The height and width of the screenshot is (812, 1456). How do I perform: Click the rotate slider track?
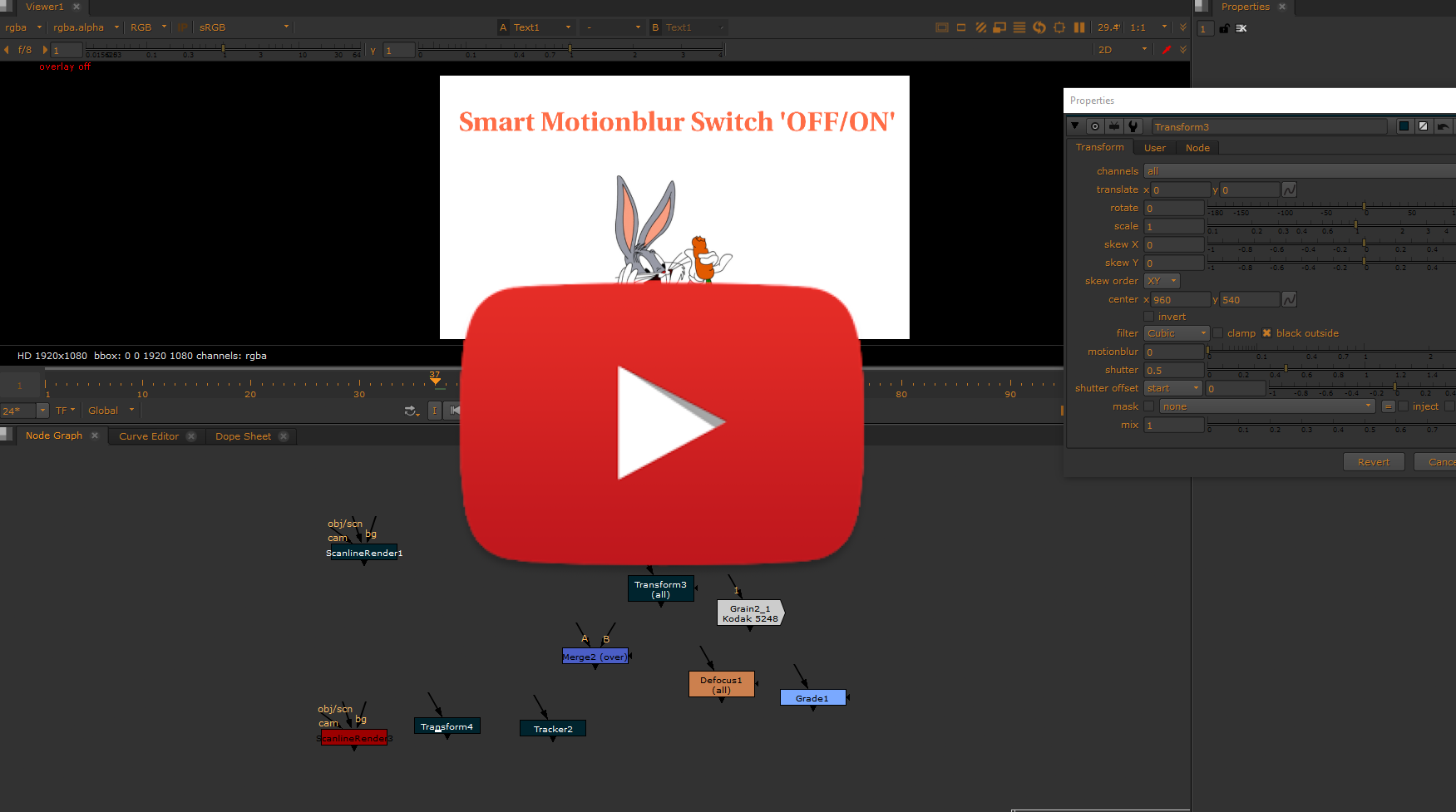click(1330, 206)
